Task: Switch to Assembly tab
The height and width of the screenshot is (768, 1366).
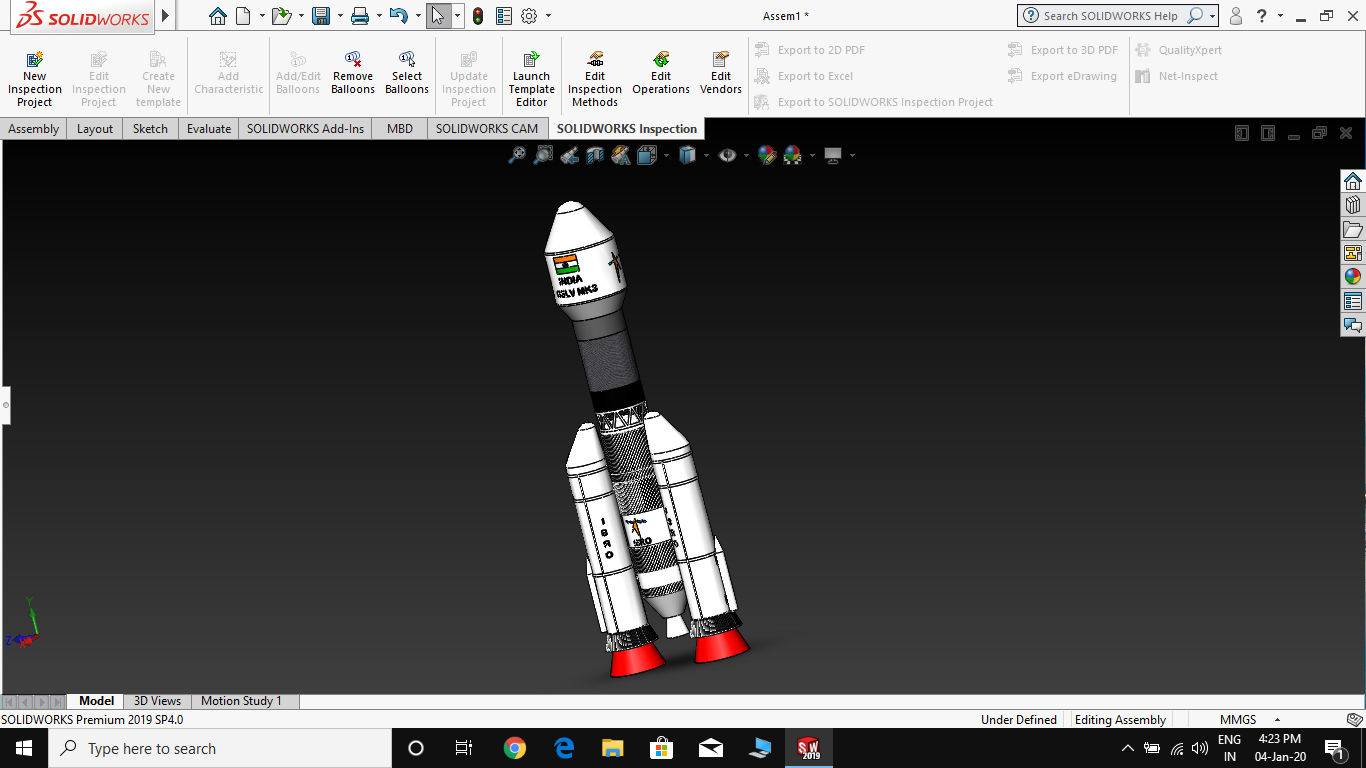Action: click(34, 128)
